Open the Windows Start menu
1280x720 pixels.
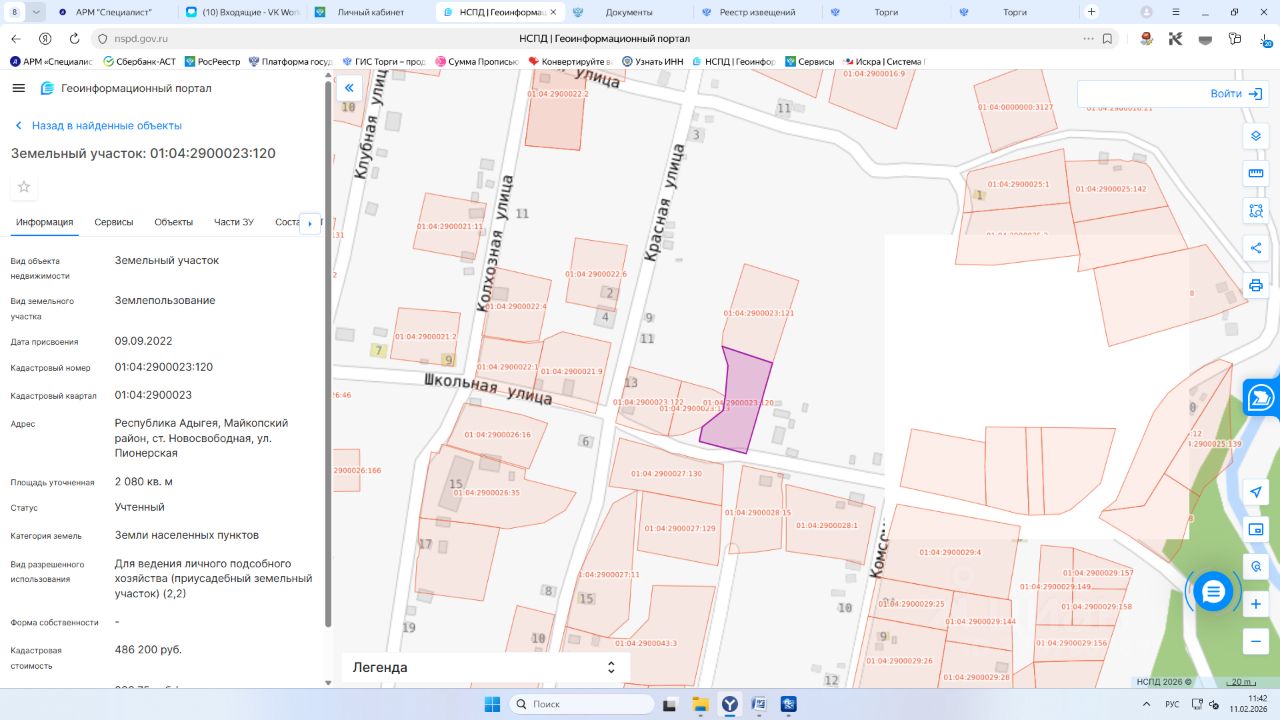(492, 704)
